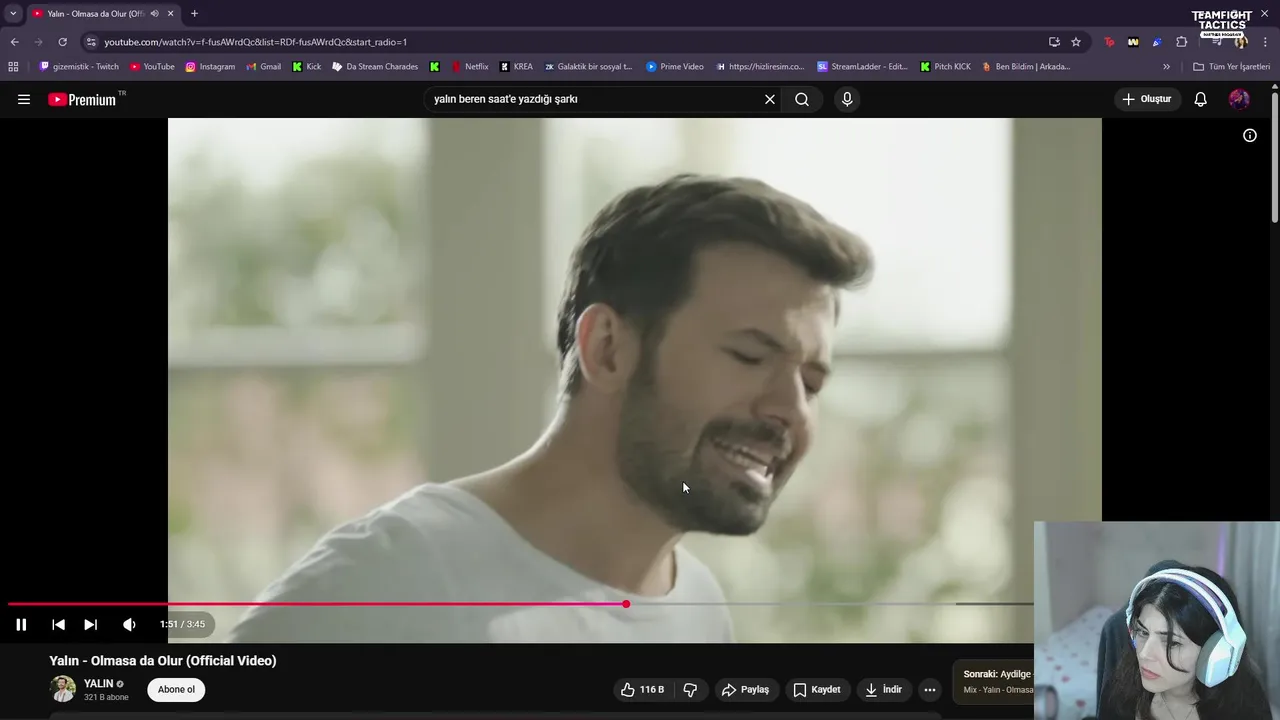
Task: Pause the playing video
Action: [21, 624]
